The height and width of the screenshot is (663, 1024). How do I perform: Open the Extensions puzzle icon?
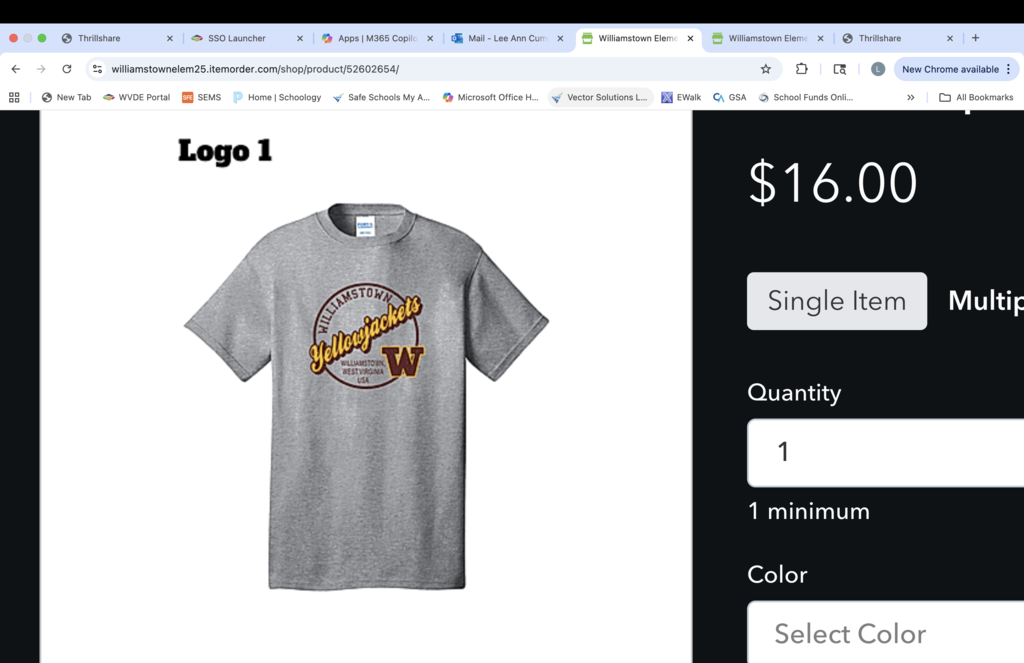pyautogui.click(x=802, y=69)
